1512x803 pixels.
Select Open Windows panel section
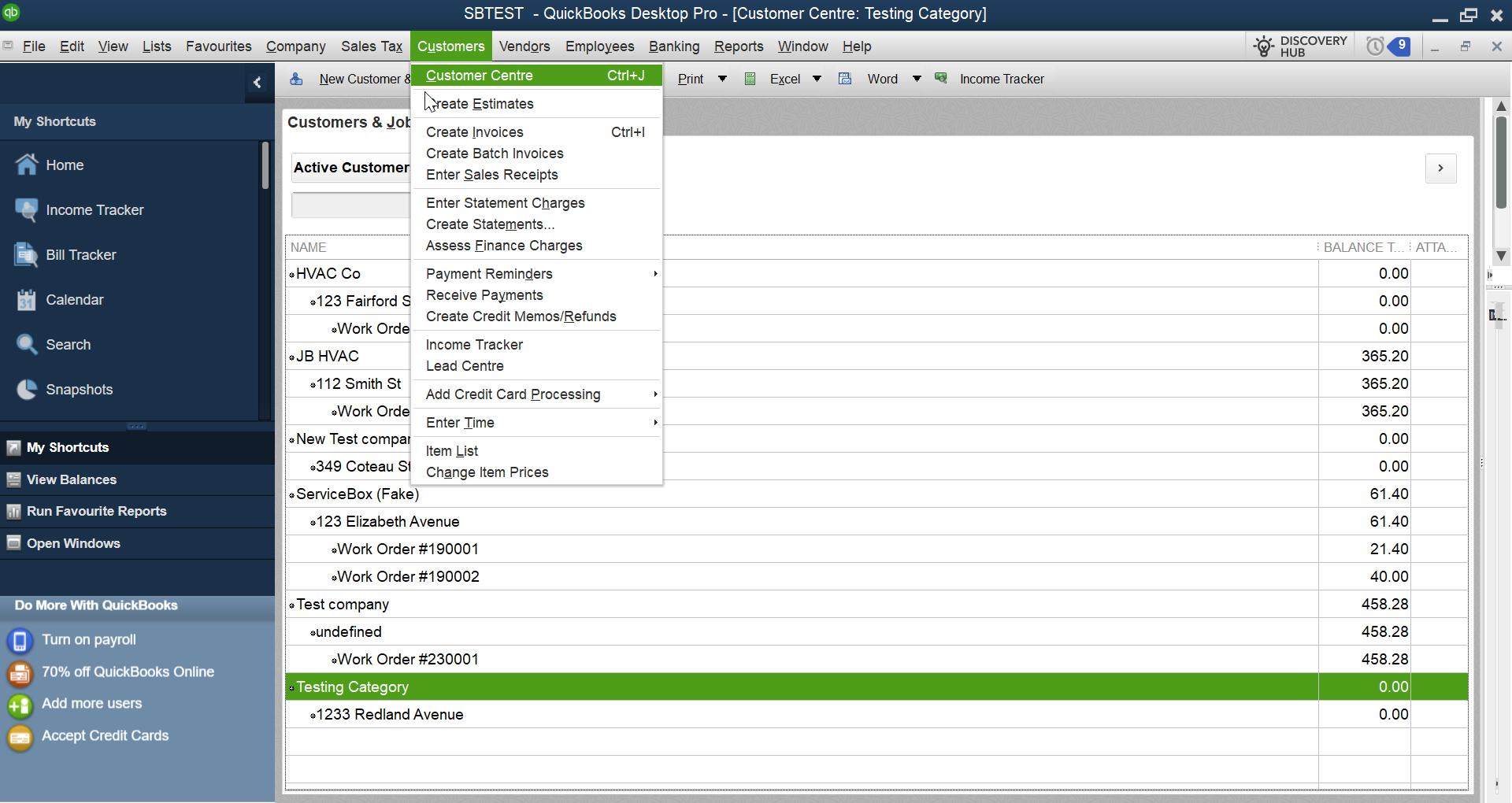[137, 543]
